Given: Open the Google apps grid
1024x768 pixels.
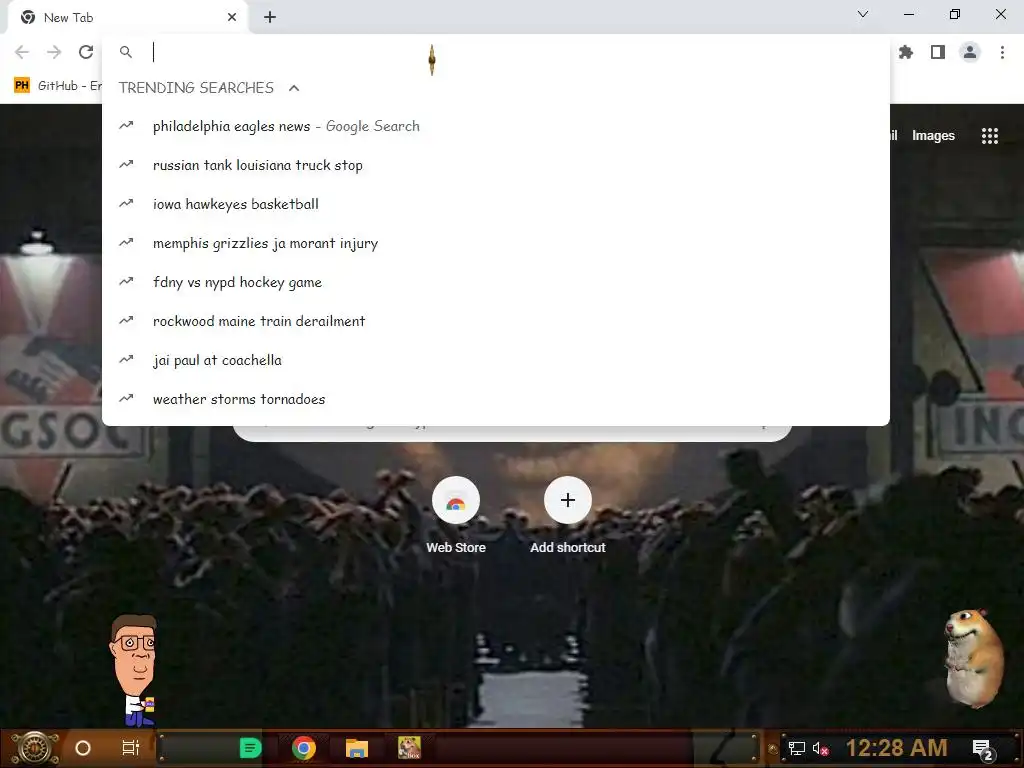Looking at the screenshot, I should coord(989,135).
